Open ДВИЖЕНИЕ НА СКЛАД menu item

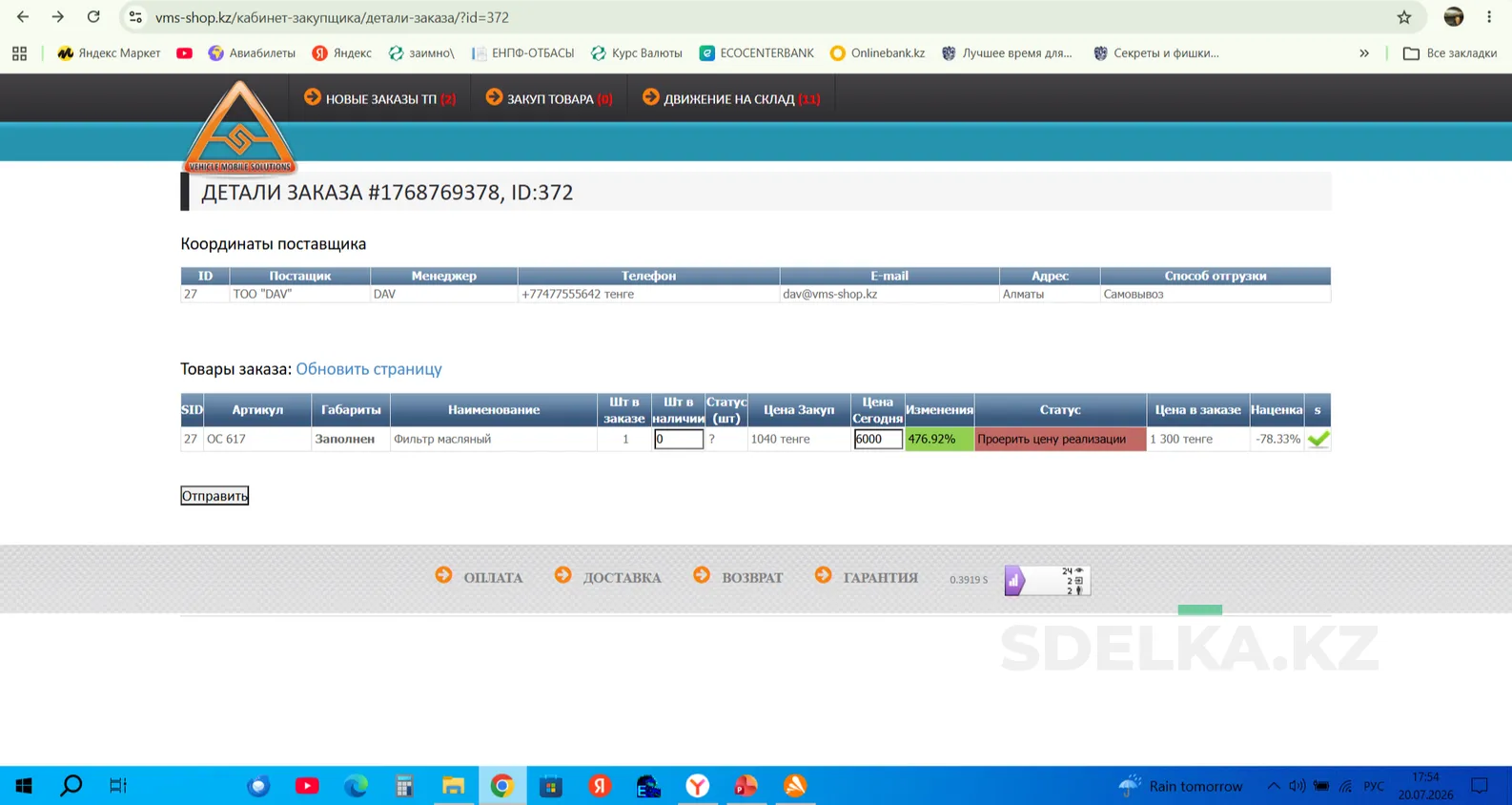(731, 98)
